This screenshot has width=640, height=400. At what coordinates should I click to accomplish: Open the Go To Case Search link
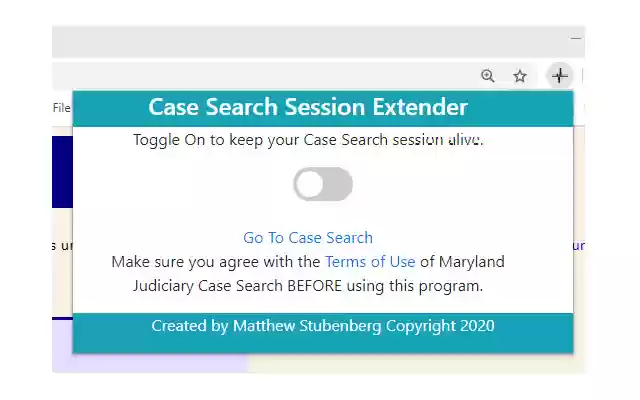[x=308, y=238]
